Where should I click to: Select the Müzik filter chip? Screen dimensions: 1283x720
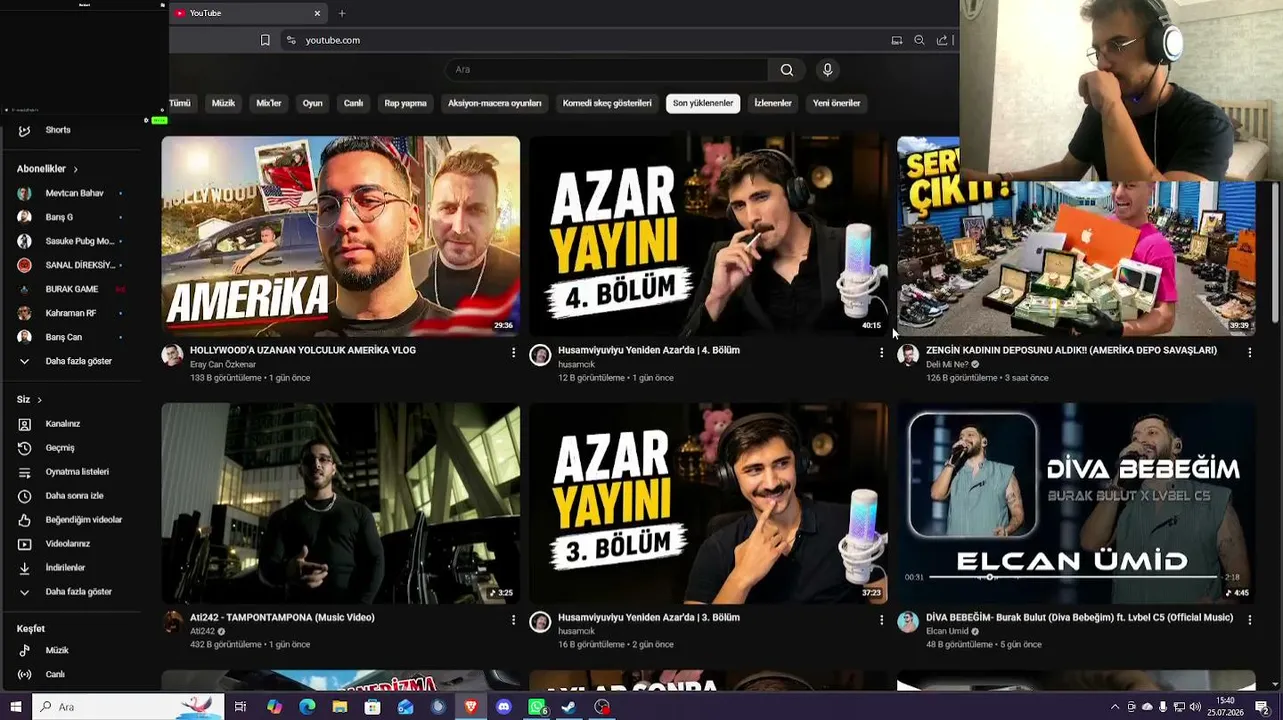pos(223,103)
